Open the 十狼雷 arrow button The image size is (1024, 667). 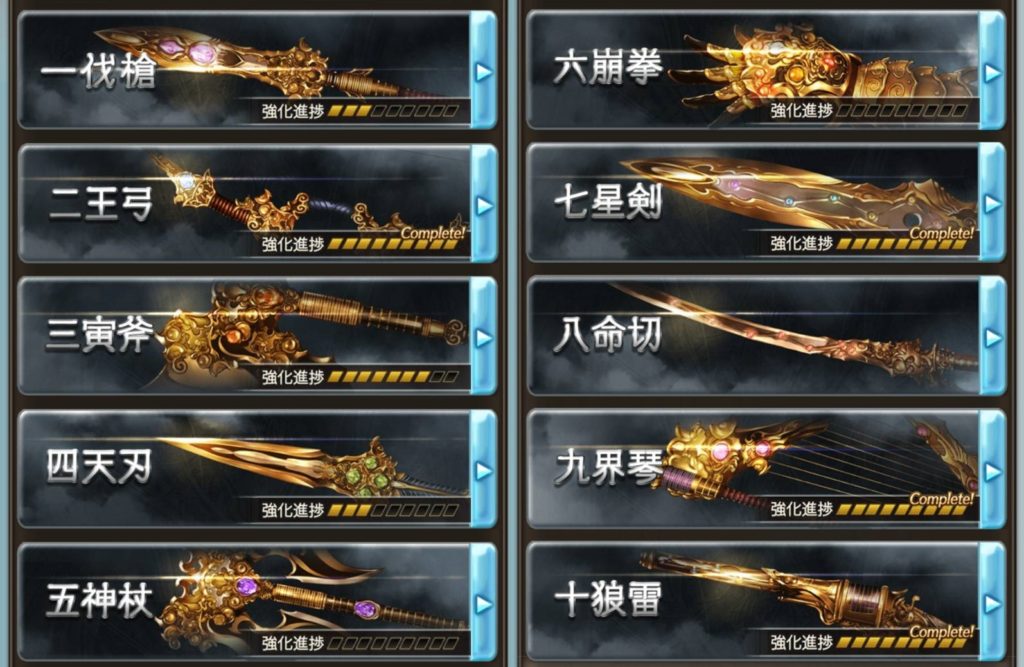[x=992, y=604]
